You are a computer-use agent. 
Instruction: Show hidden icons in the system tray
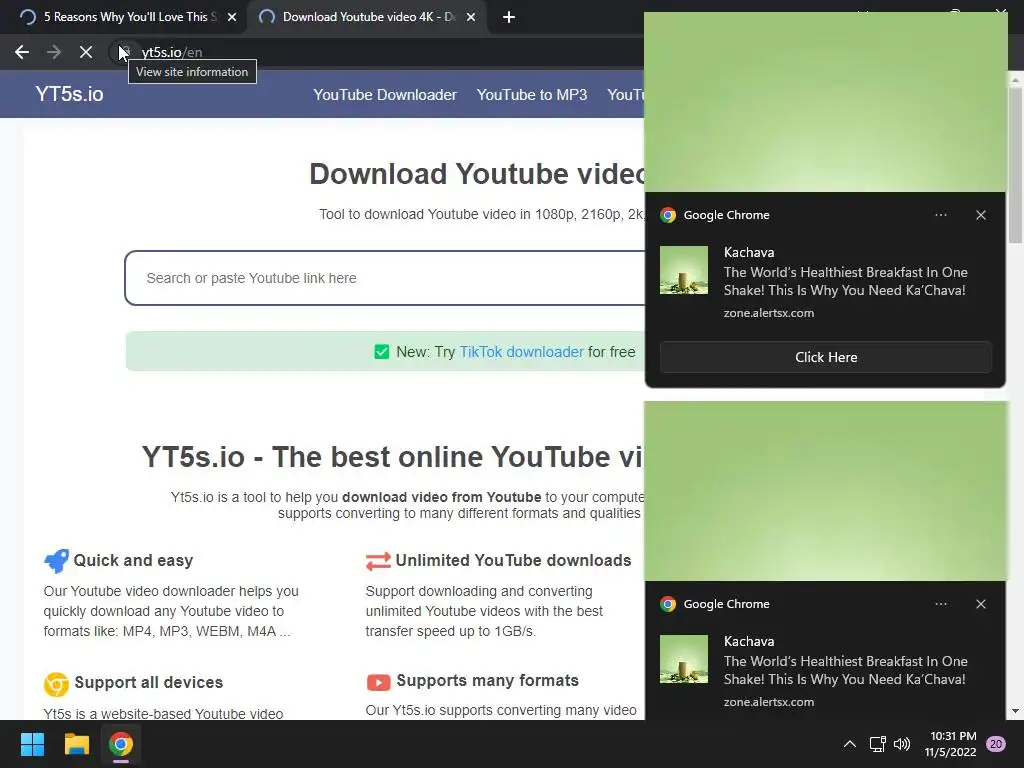(850, 744)
